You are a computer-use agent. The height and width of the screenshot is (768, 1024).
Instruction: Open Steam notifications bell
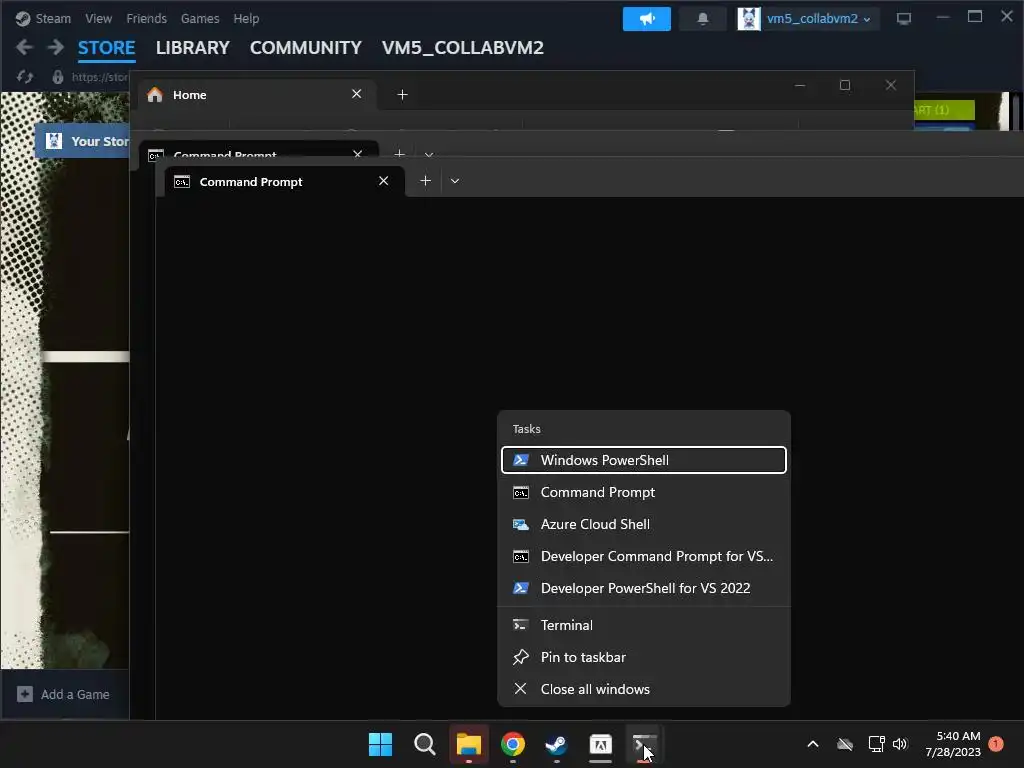(x=703, y=18)
